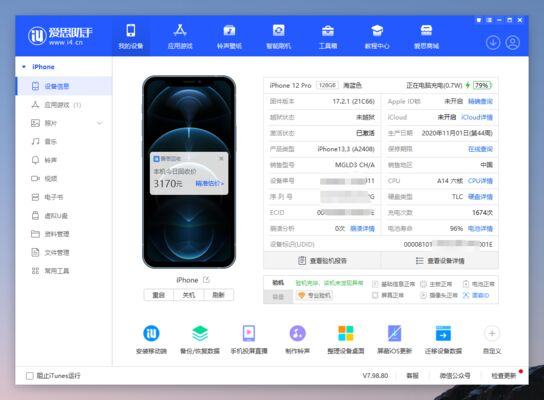Open the 工具箱 toolbox tab
The image size is (544, 400).
(x=328, y=36)
